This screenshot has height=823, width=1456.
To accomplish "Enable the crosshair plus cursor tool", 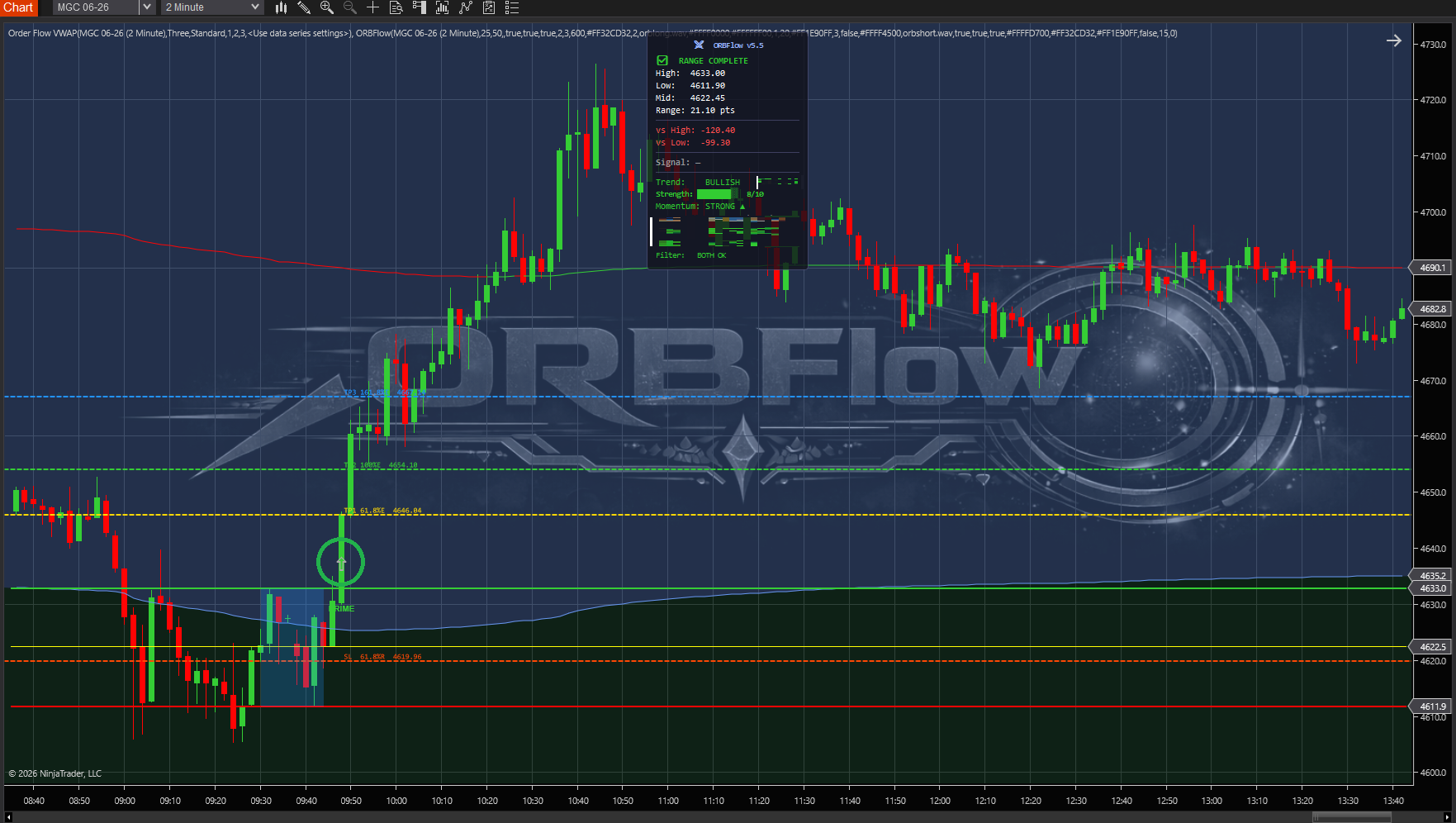I will coord(372,7).
